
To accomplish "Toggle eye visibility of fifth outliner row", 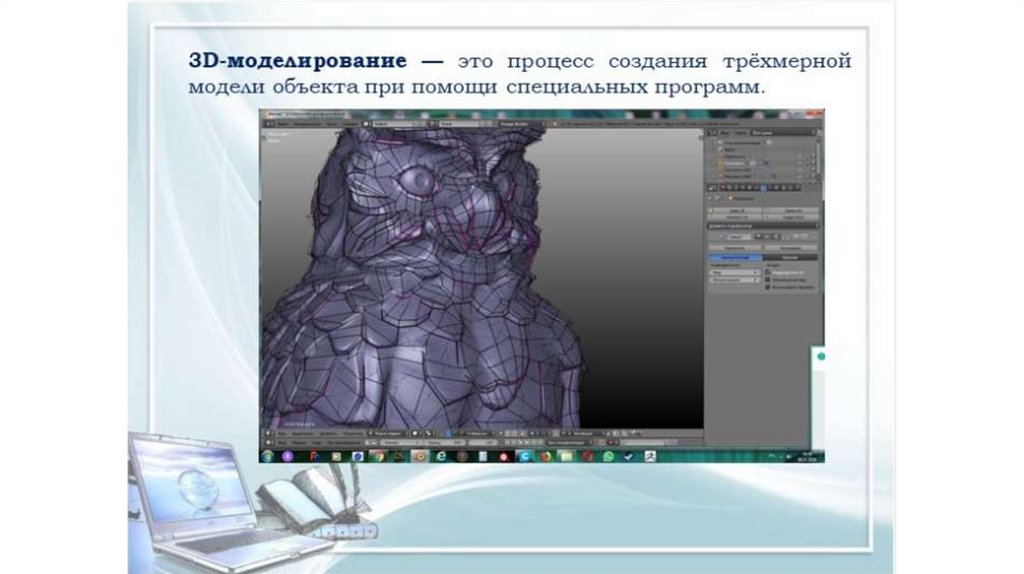I will (799, 170).
